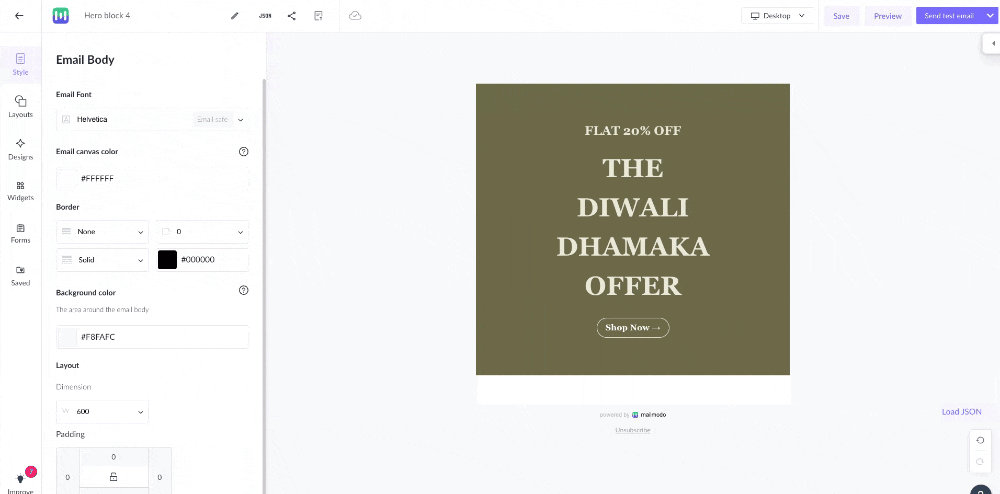Click the undo icon at bottom right

[x=980, y=440]
